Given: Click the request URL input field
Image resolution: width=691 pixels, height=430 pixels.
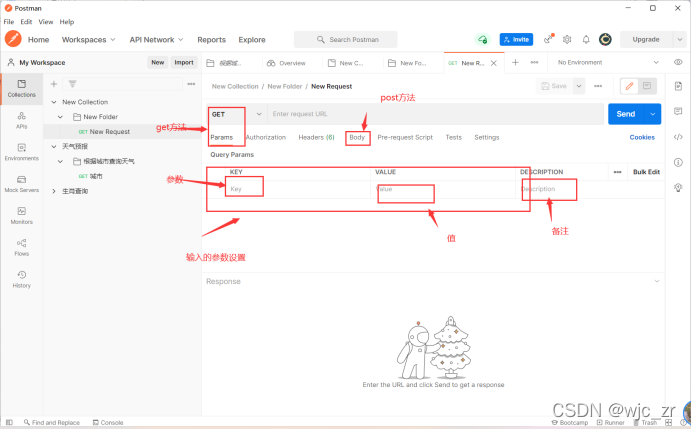Looking at the screenshot, I should coord(435,114).
